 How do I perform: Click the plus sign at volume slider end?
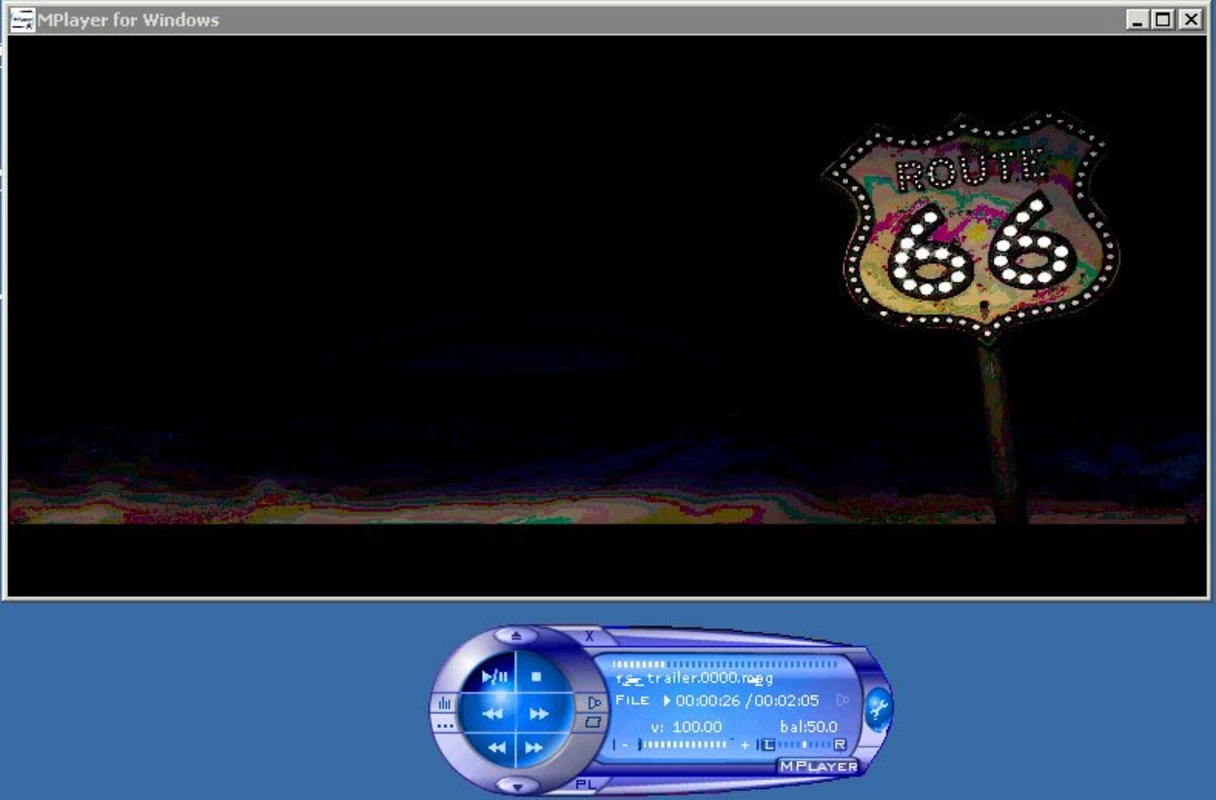point(745,745)
